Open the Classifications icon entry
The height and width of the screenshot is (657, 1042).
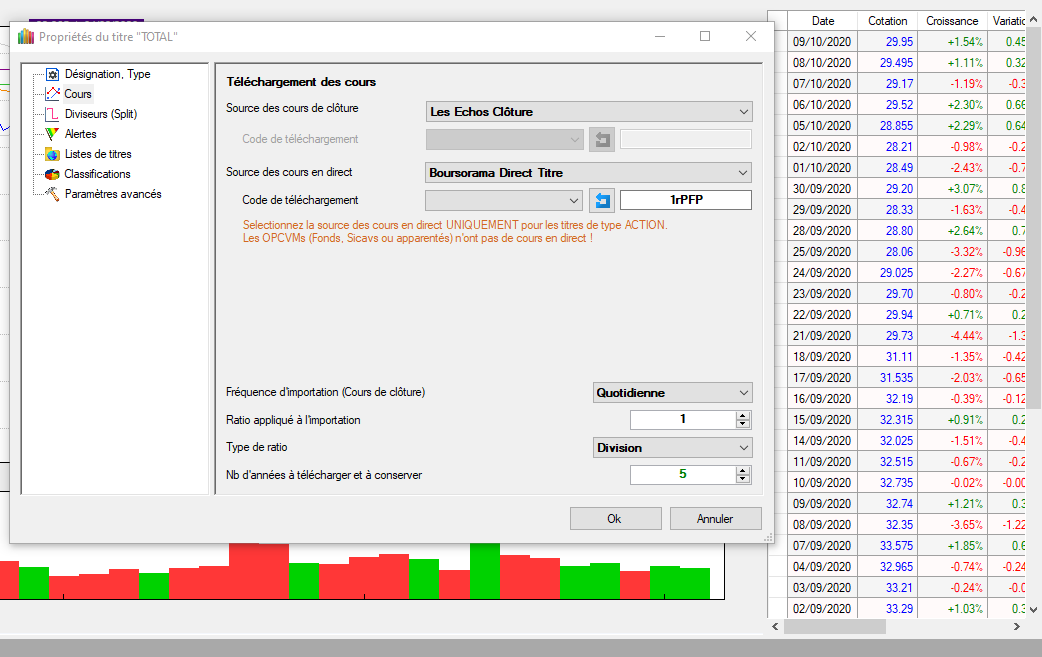pyautogui.click(x=53, y=174)
